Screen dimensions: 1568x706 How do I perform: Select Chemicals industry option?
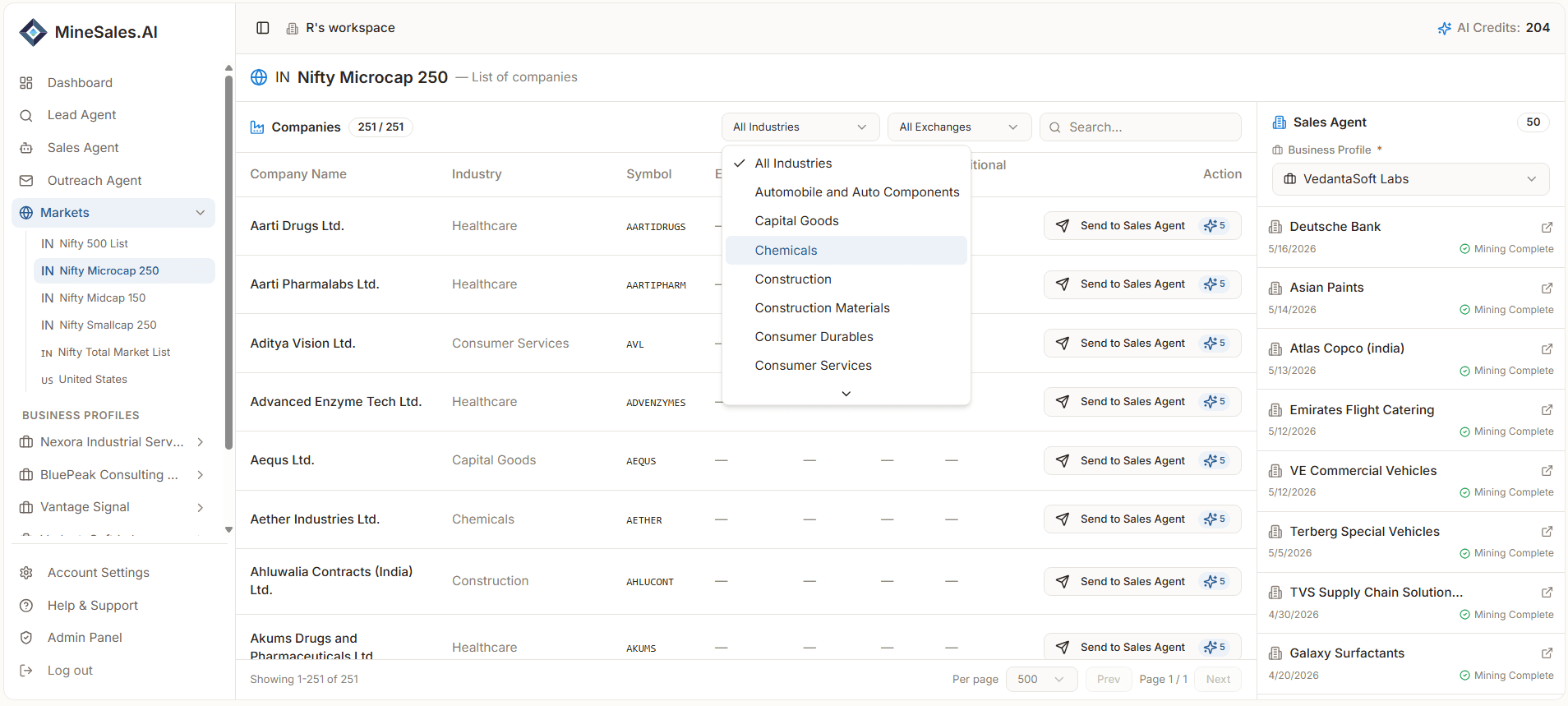point(846,251)
